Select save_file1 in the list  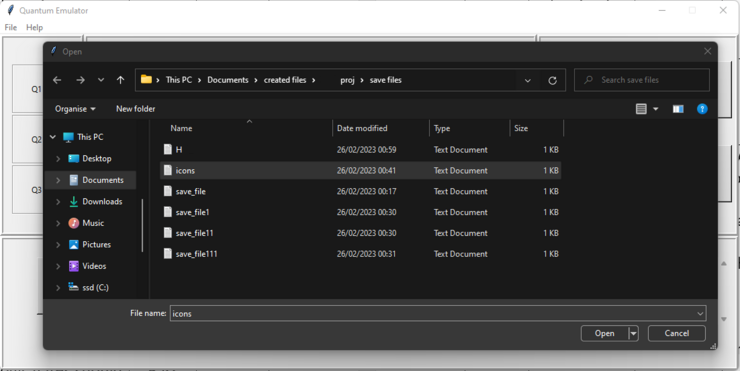coord(361,212)
